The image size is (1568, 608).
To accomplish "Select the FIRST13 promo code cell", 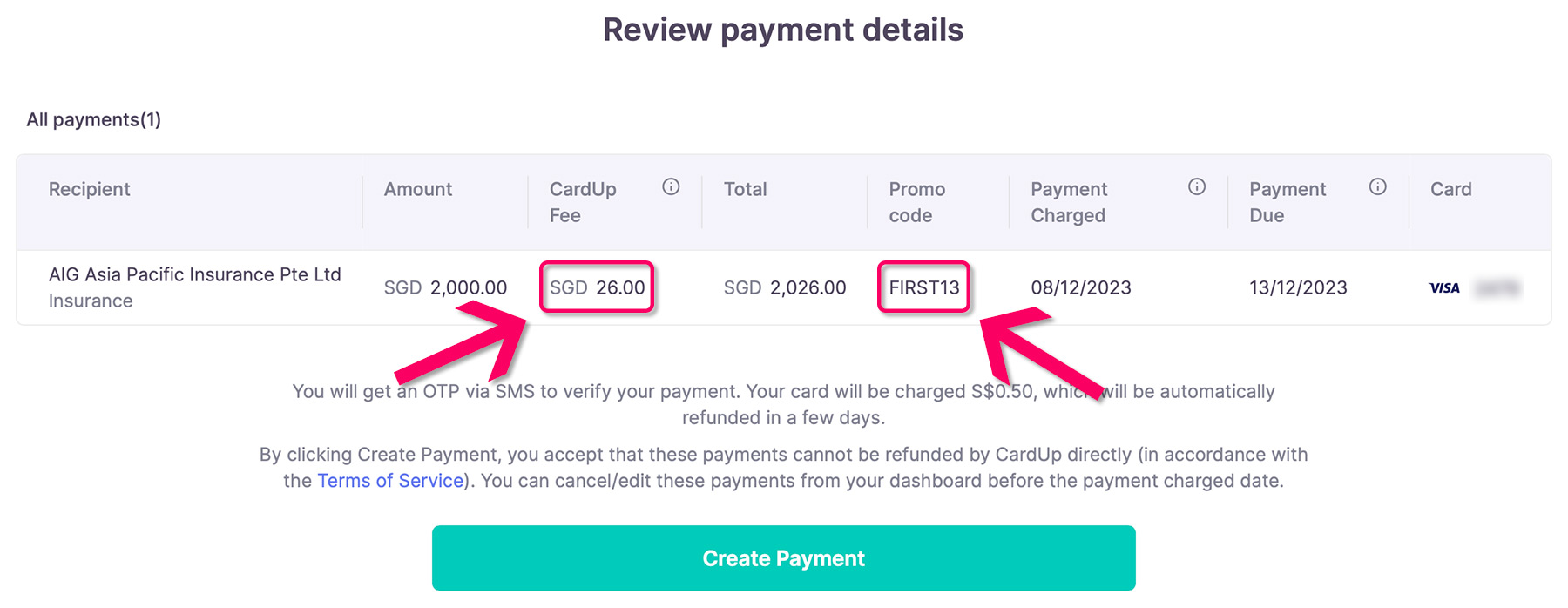I will (923, 287).
